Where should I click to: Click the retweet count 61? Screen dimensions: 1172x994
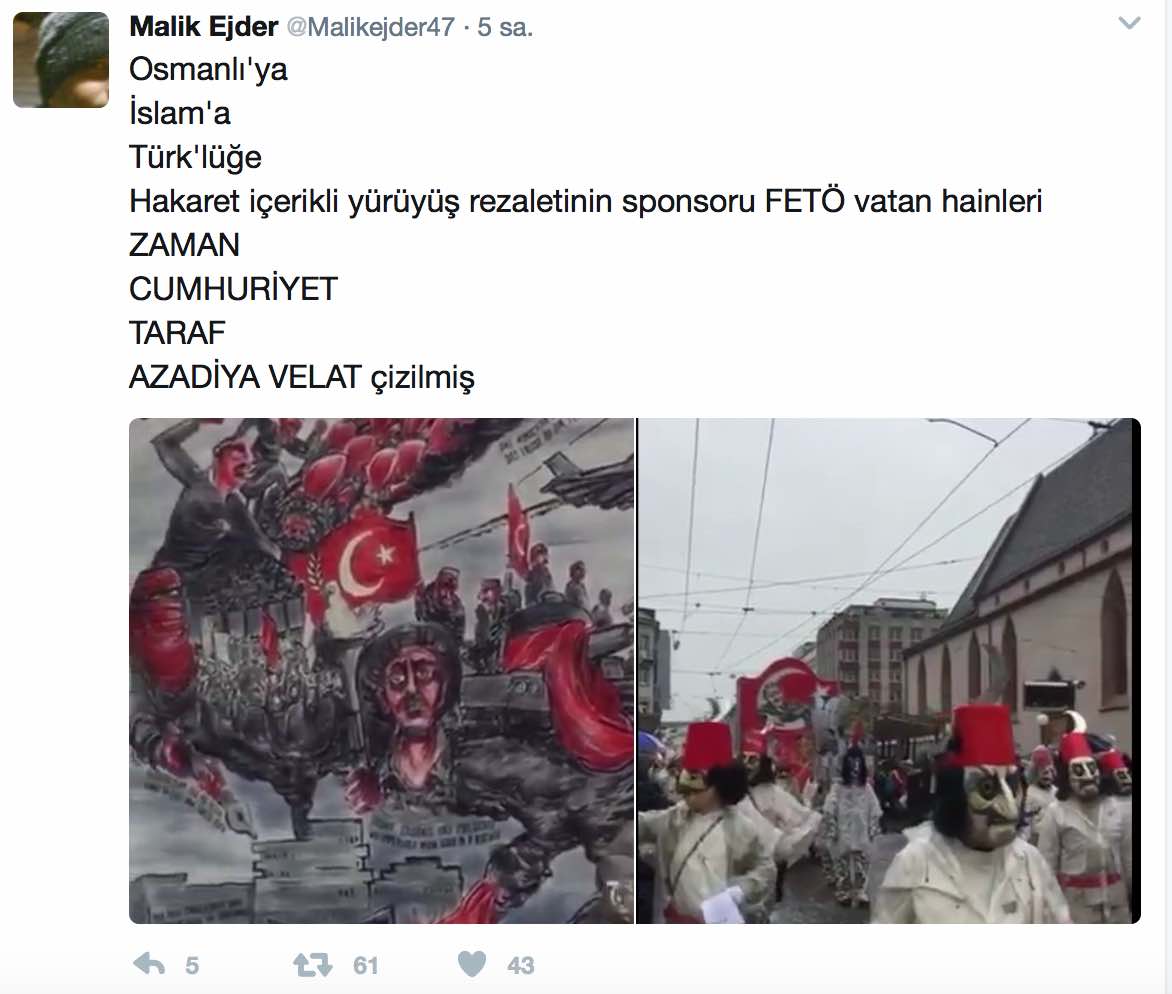pyautogui.click(x=366, y=966)
